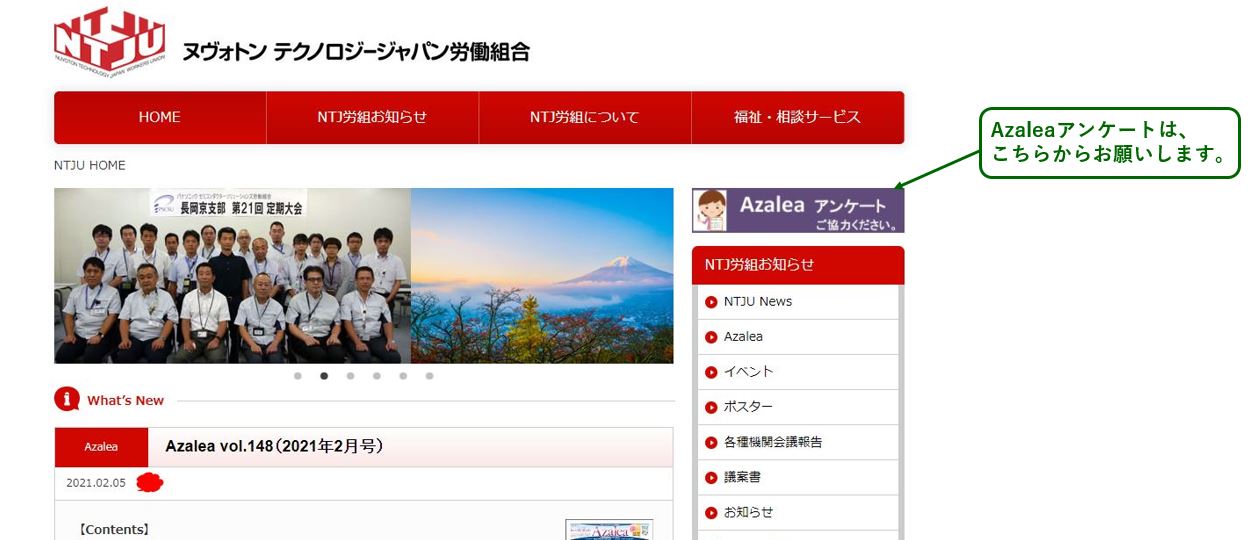
Task: Select the sixth slideshow dot
Action: tap(429, 376)
